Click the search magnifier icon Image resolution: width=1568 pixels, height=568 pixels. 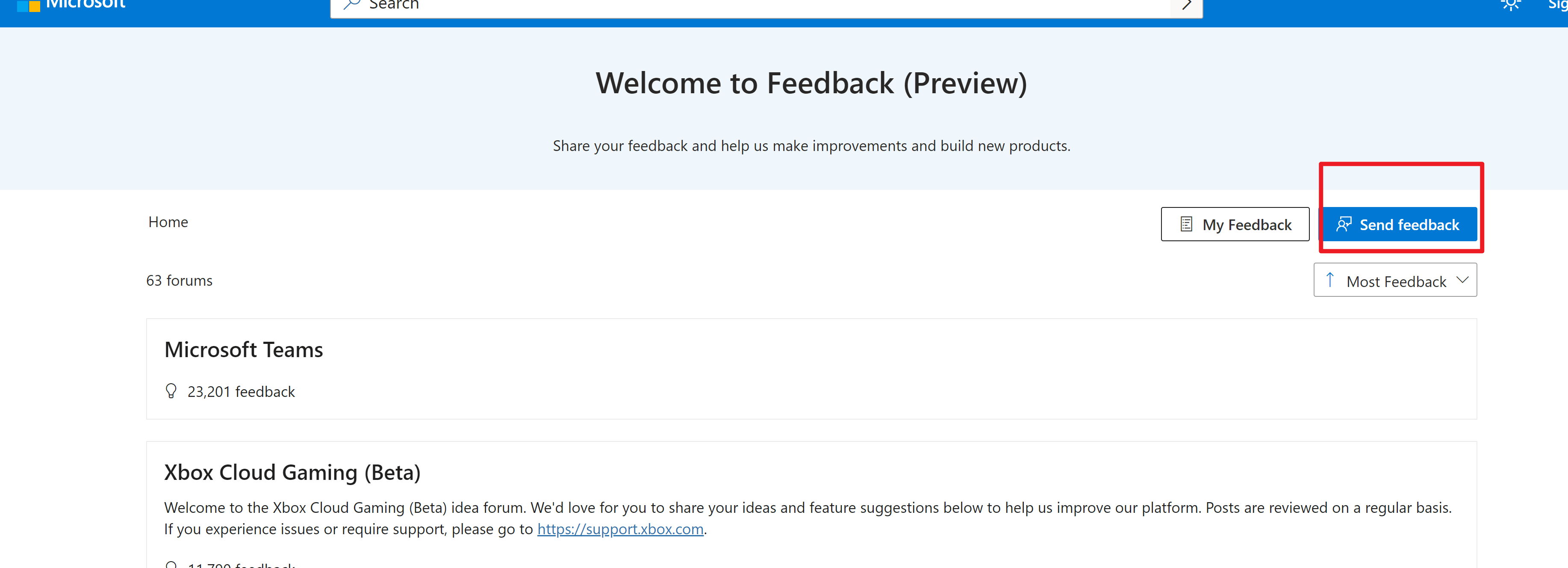[352, 4]
